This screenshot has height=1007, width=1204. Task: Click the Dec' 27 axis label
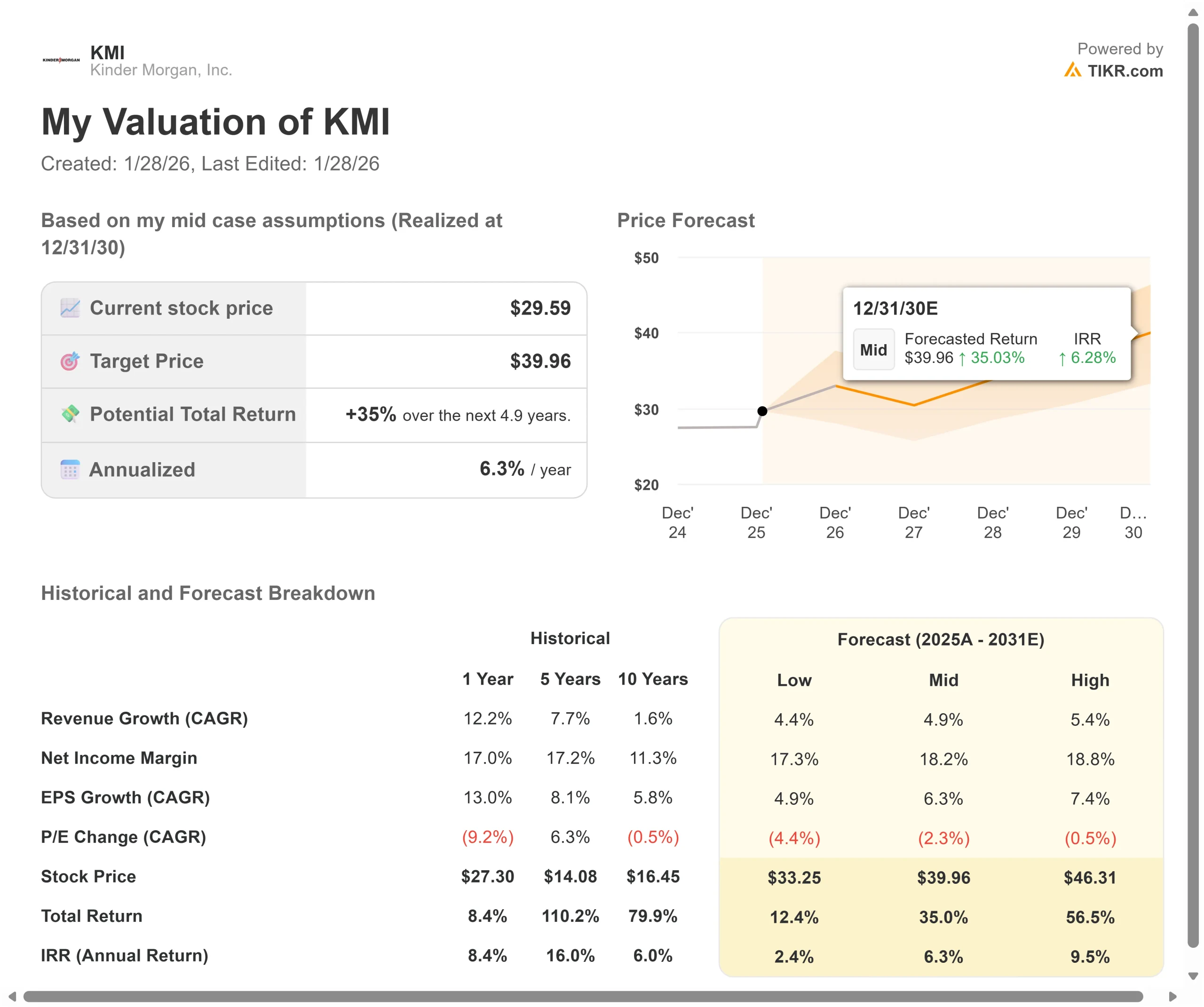913,522
